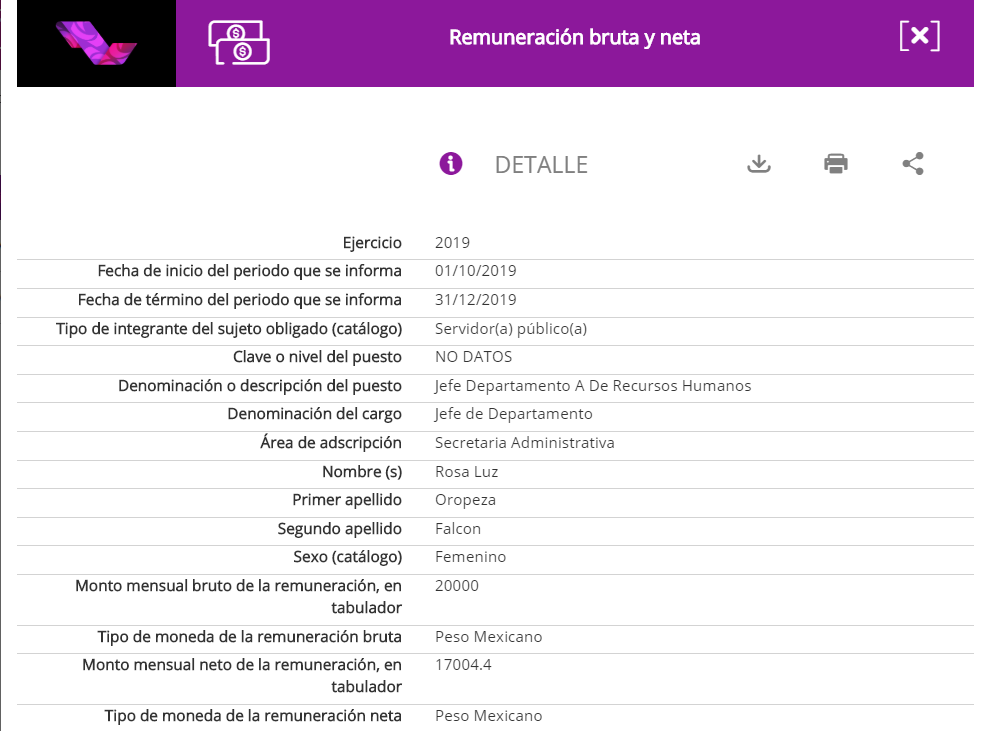Click the 'Denominación del cargo' label
Image resolution: width=988 pixels, height=731 pixels.
click(x=314, y=414)
